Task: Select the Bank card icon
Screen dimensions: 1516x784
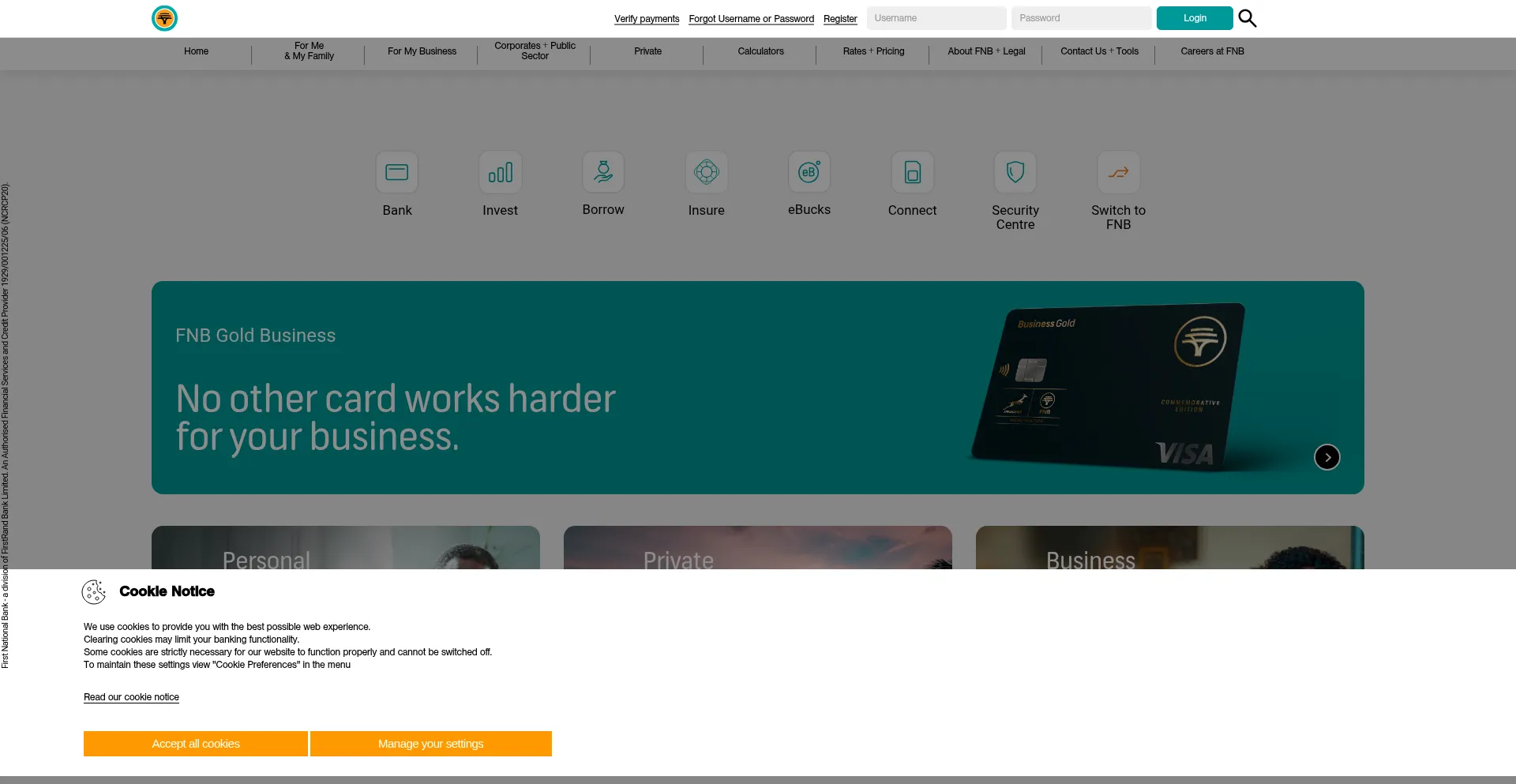Action: 397,172
